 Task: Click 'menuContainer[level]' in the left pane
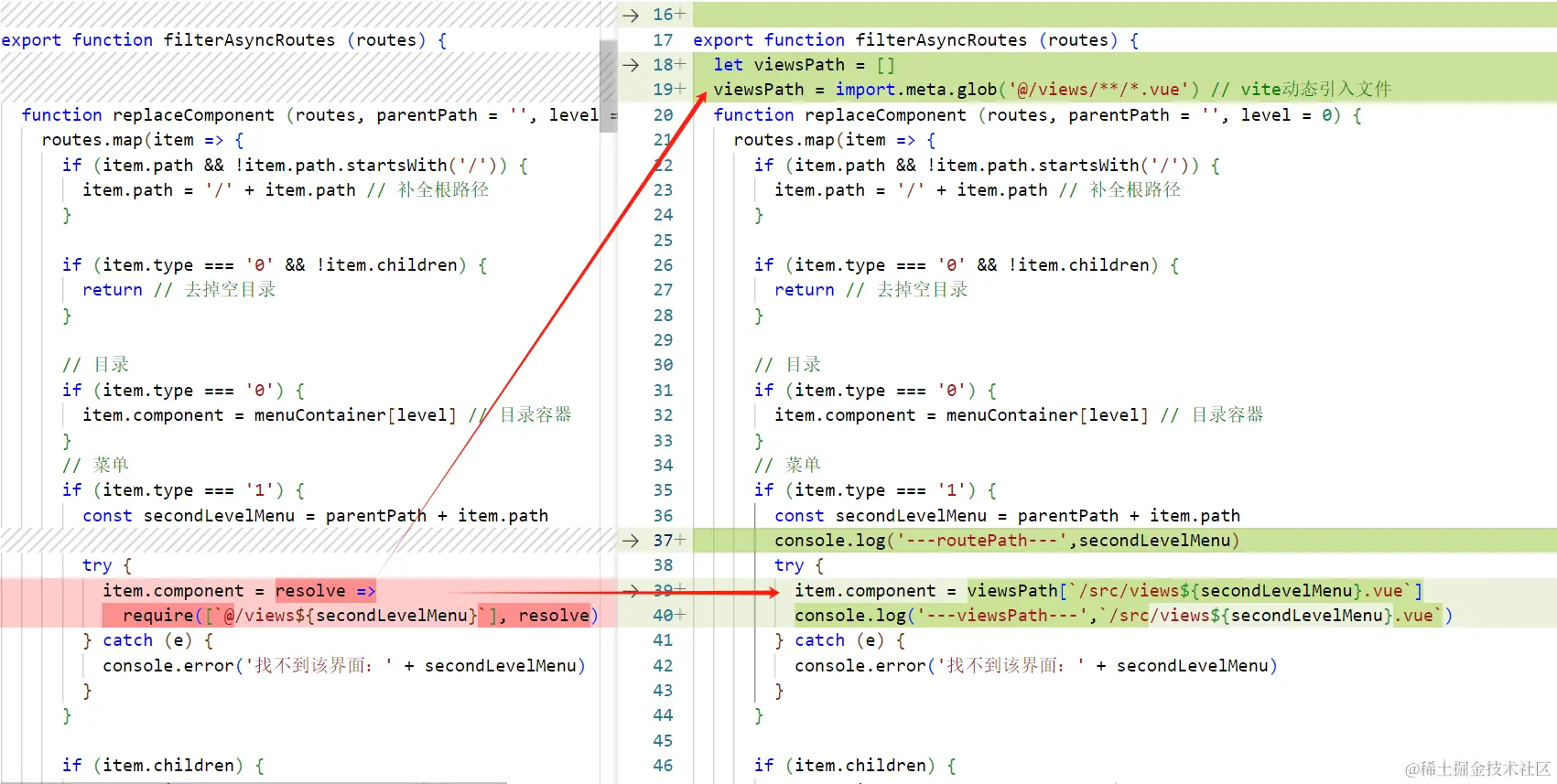[x=355, y=415]
